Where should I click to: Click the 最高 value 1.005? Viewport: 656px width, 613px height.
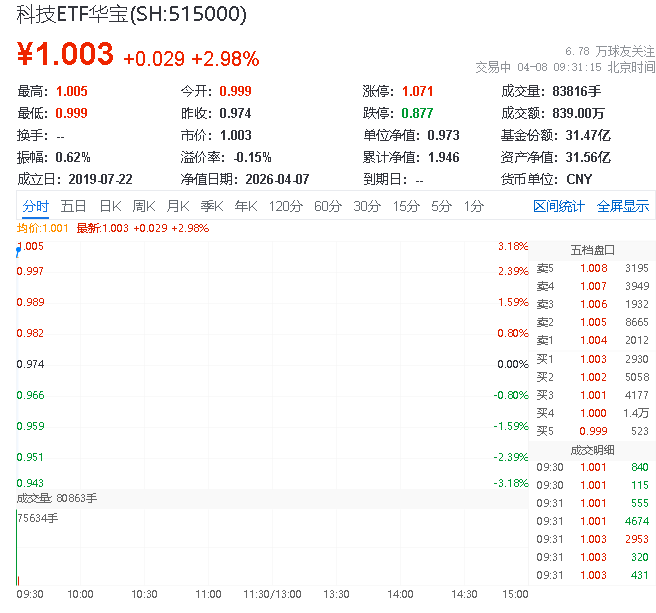(x=72, y=91)
